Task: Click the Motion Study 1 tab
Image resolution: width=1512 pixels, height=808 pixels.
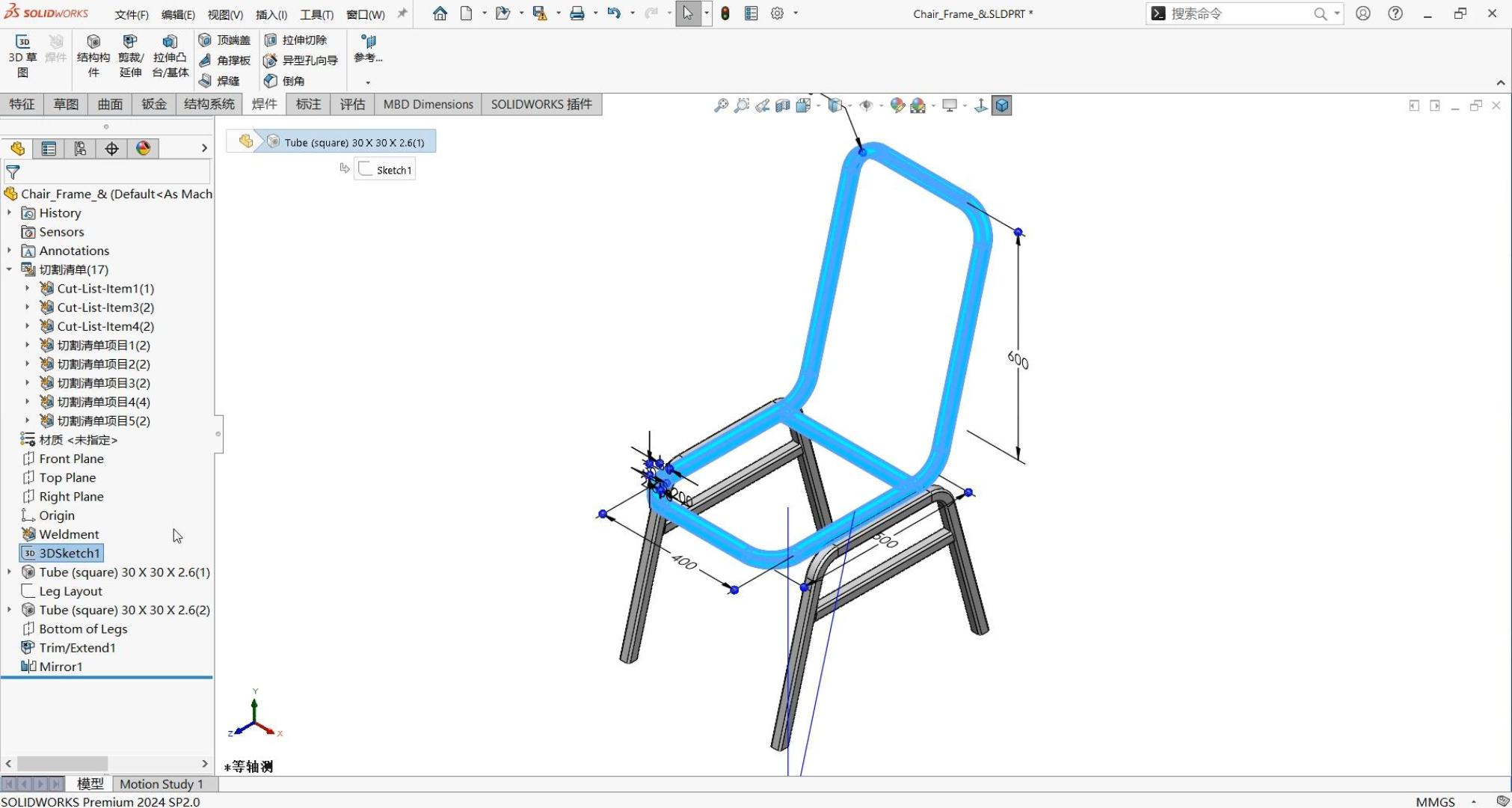Action: point(162,783)
